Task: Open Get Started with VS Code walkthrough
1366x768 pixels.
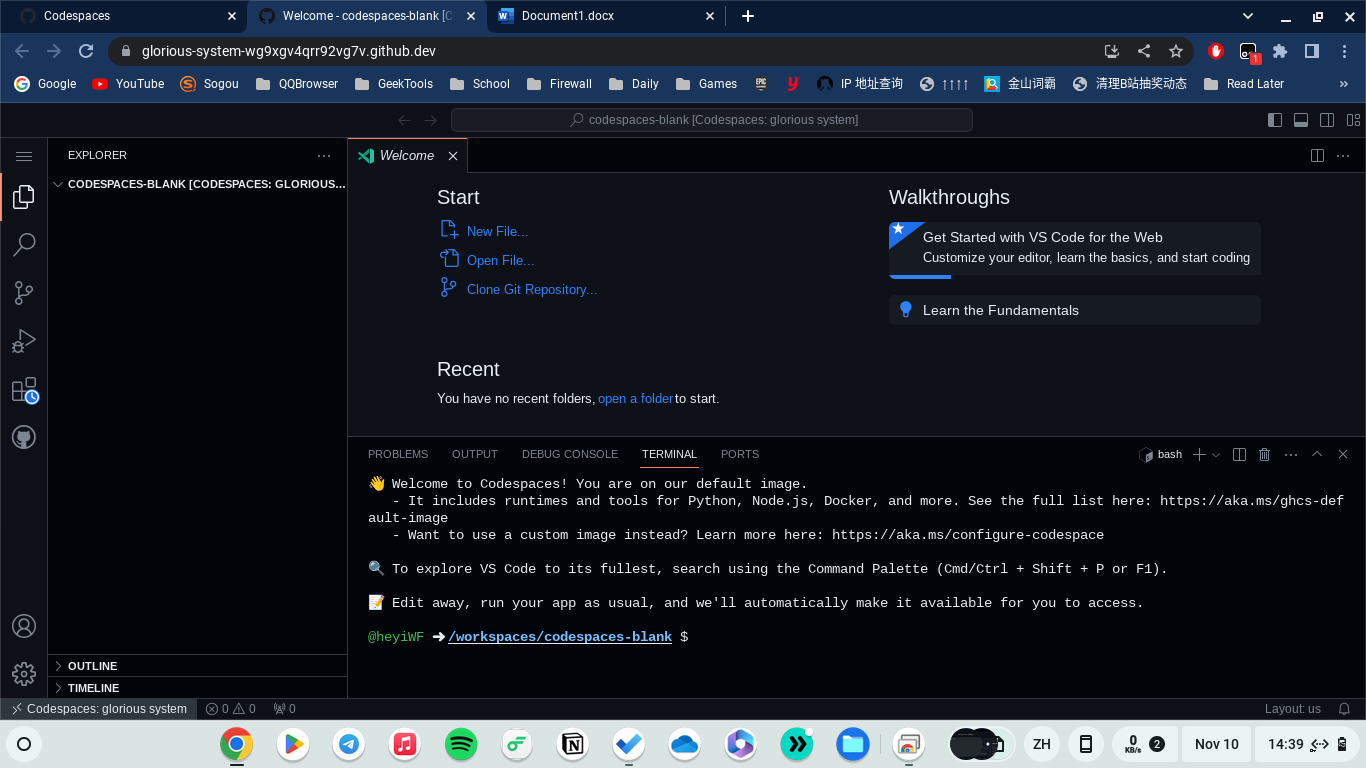Action: pyautogui.click(x=1075, y=248)
